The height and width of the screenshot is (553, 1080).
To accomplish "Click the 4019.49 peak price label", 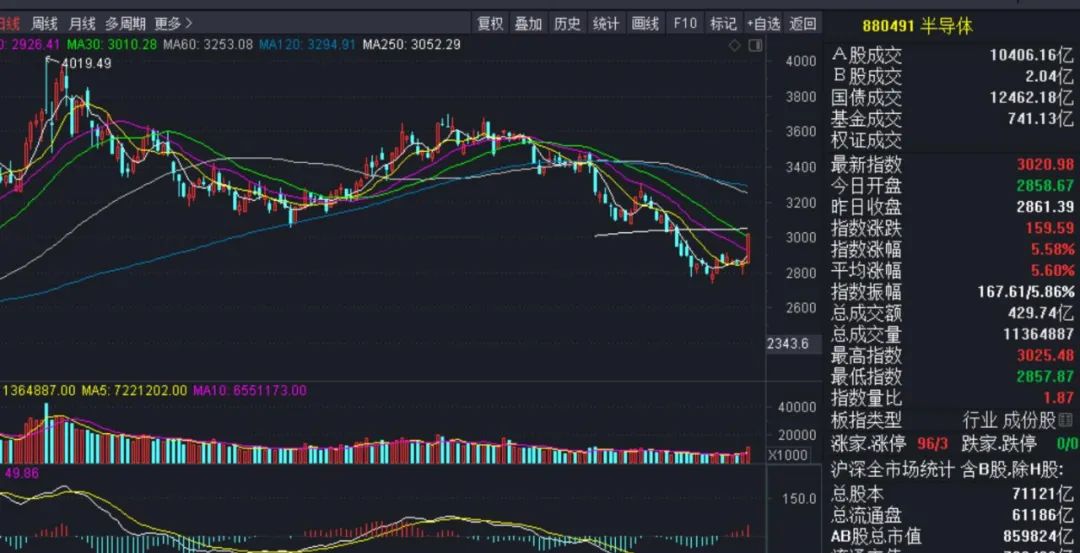I will point(86,63).
